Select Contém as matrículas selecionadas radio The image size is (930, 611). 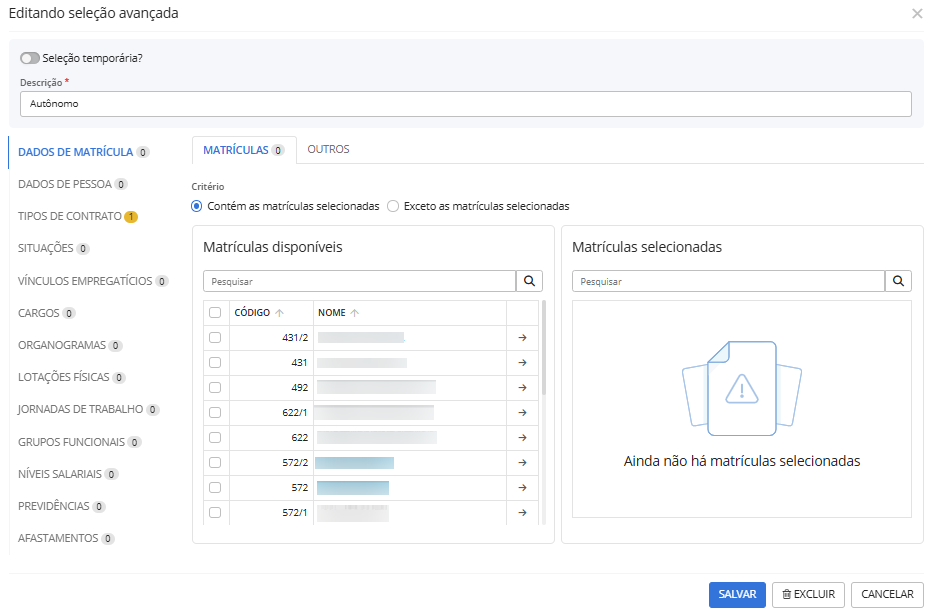click(x=197, y=206)
